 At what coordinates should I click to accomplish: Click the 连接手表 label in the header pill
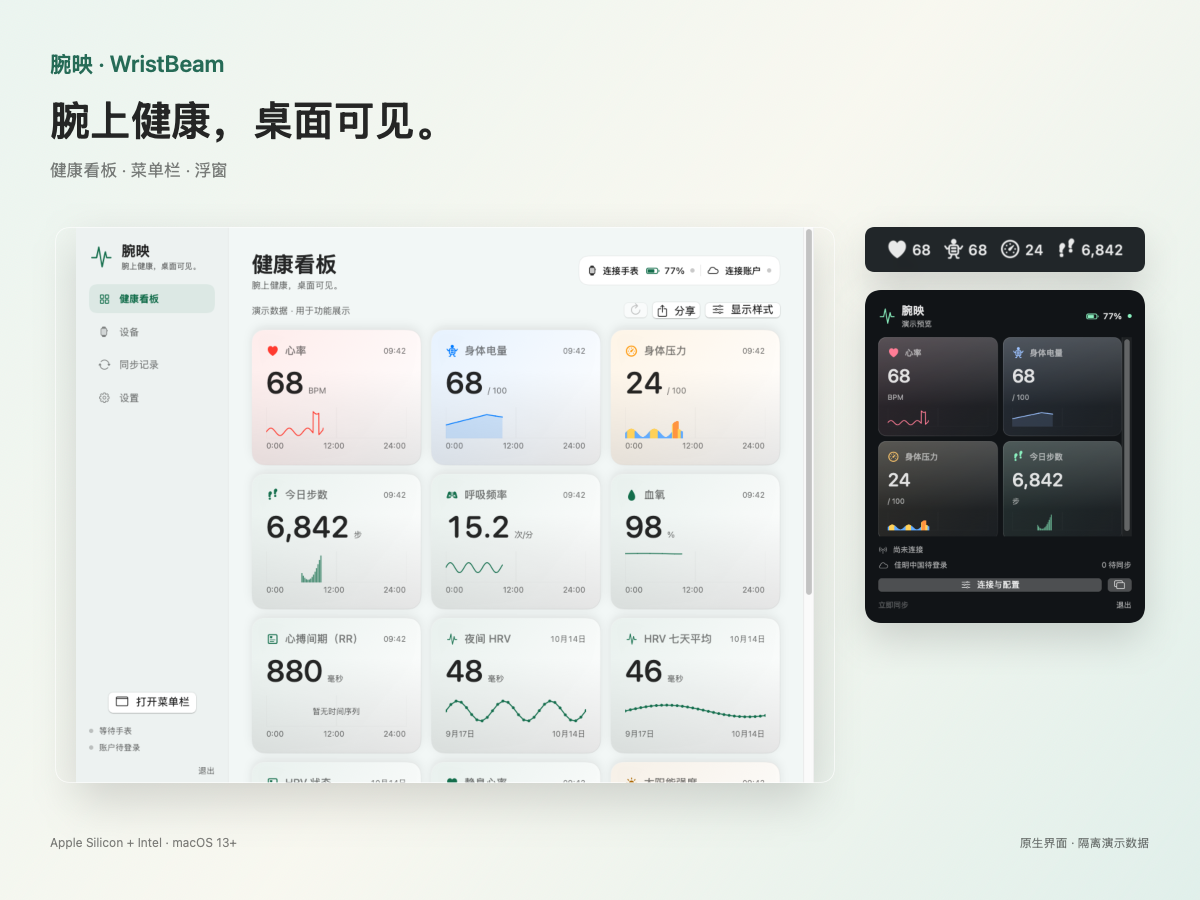[x=621, y=271]
